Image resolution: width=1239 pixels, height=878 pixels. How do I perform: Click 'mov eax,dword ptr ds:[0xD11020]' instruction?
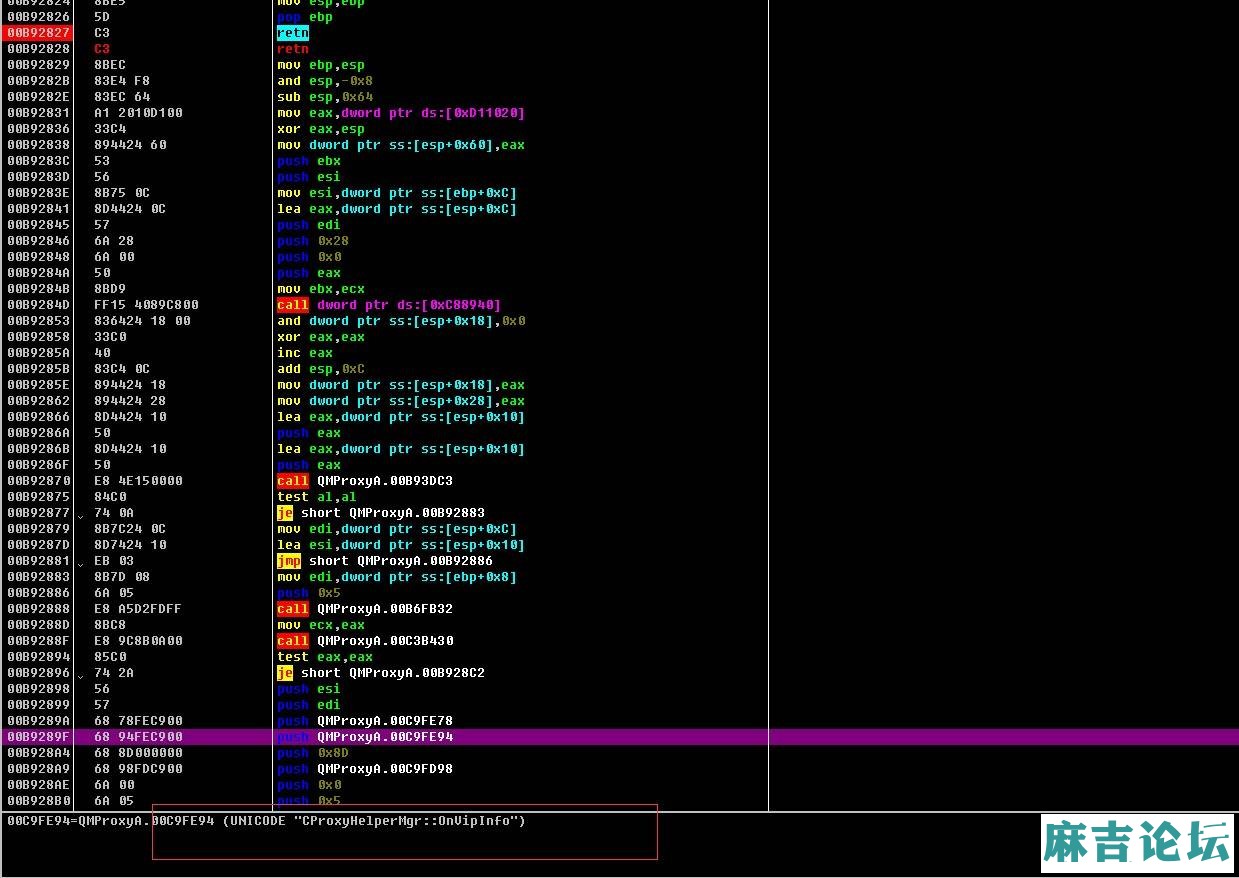[x=401, y=113]
